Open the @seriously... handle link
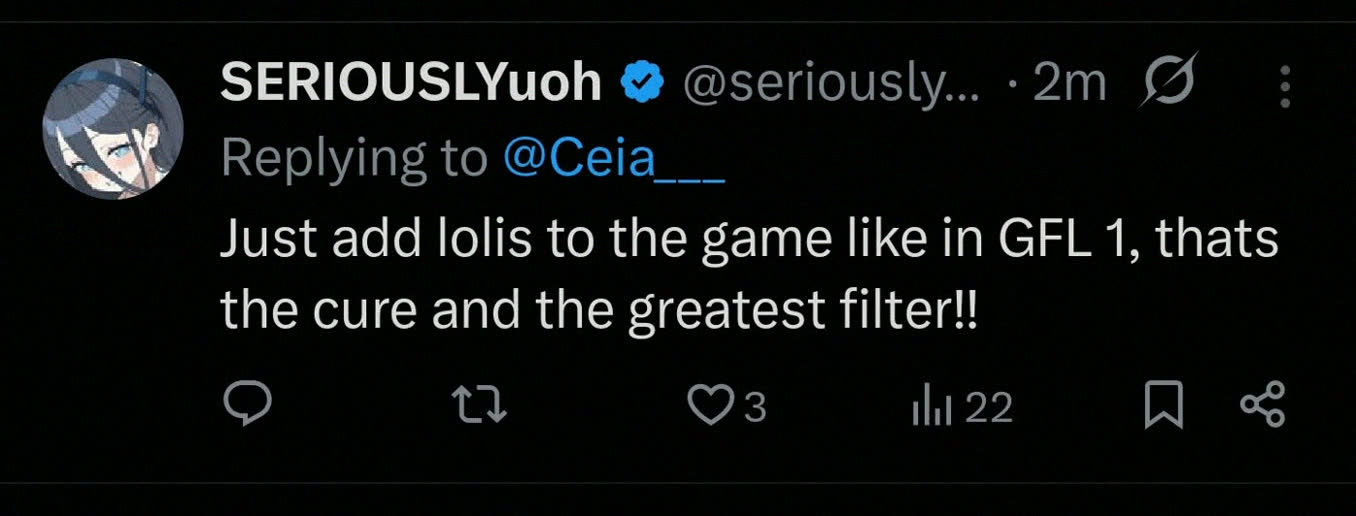Screen dimensions: 1356x516 pyautogui.click(x=830, y=84)
